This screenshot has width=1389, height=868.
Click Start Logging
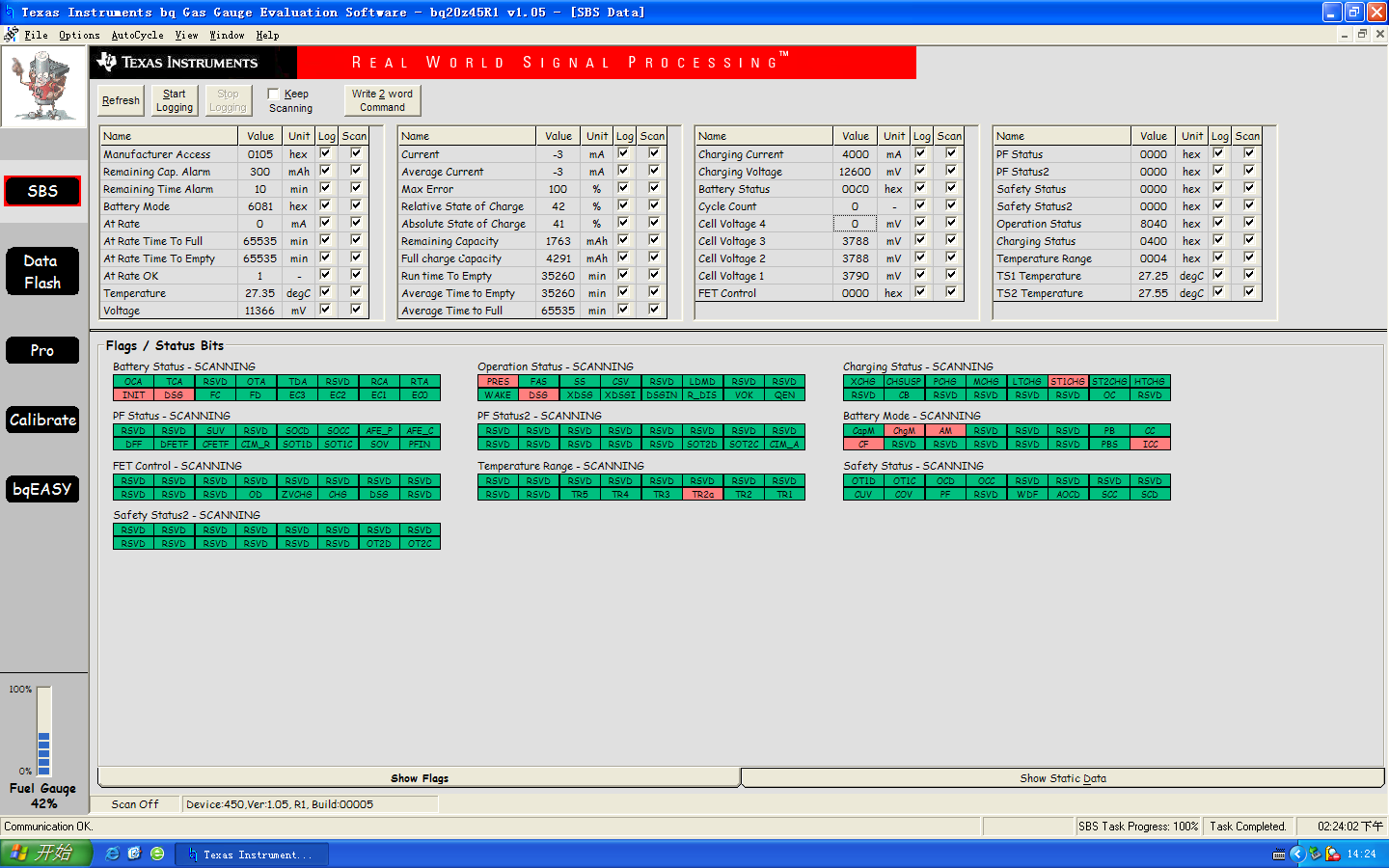tap(175, 100)
